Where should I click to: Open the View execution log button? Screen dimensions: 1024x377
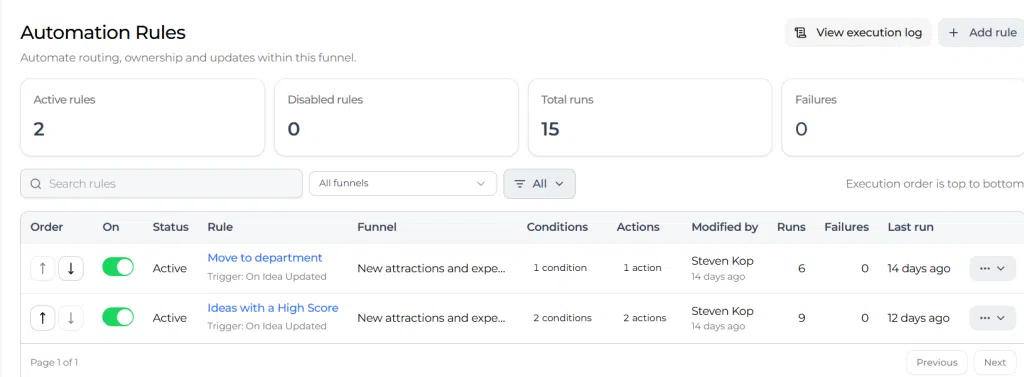[858, 33]
